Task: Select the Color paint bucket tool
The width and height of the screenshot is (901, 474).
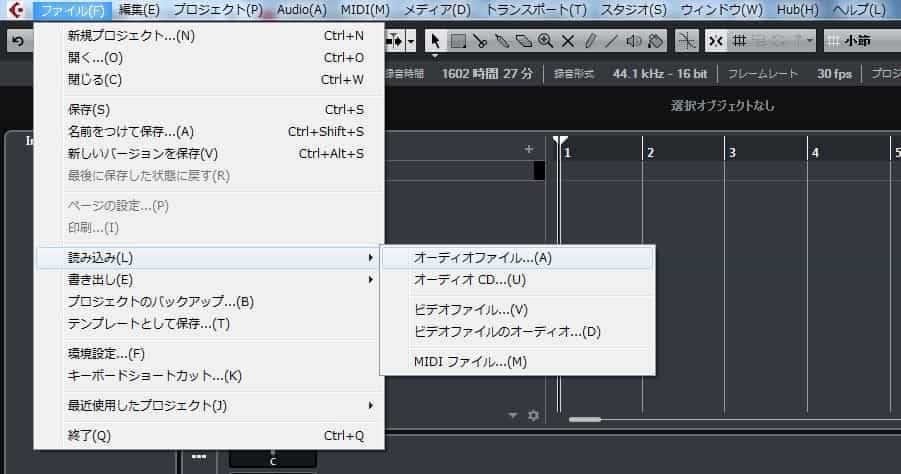Action: [655, 41]
